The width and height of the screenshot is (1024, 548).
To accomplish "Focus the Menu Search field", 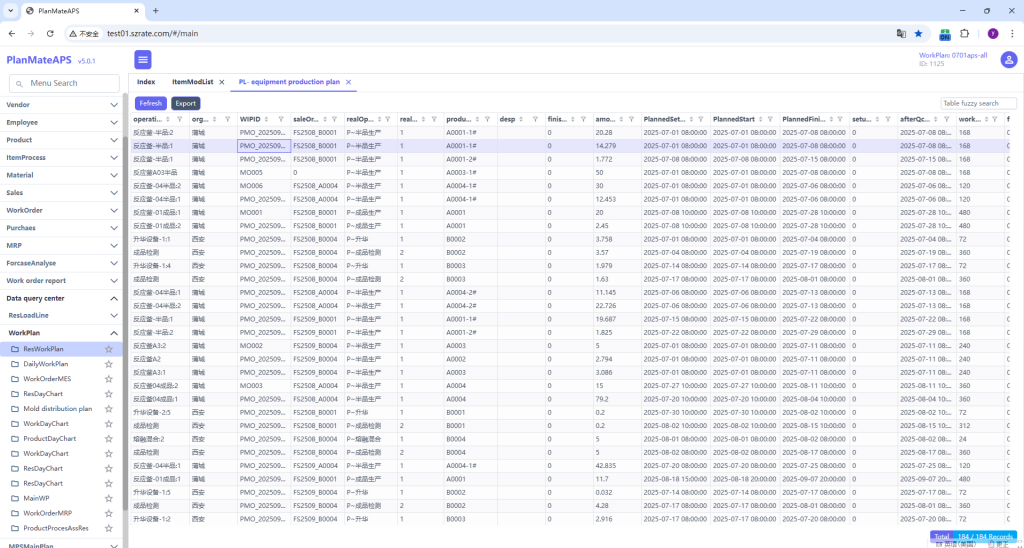I will (x=64, y=83).
